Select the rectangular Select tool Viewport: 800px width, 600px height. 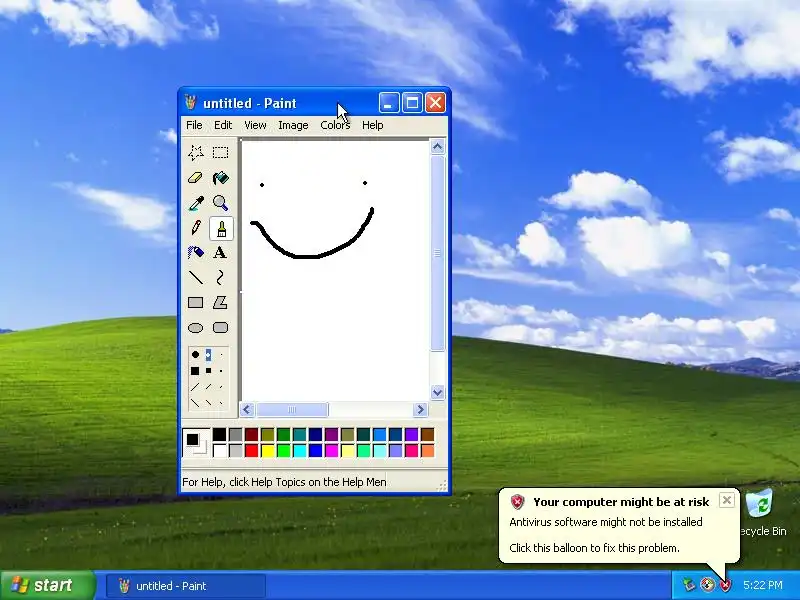click(220, 153)
